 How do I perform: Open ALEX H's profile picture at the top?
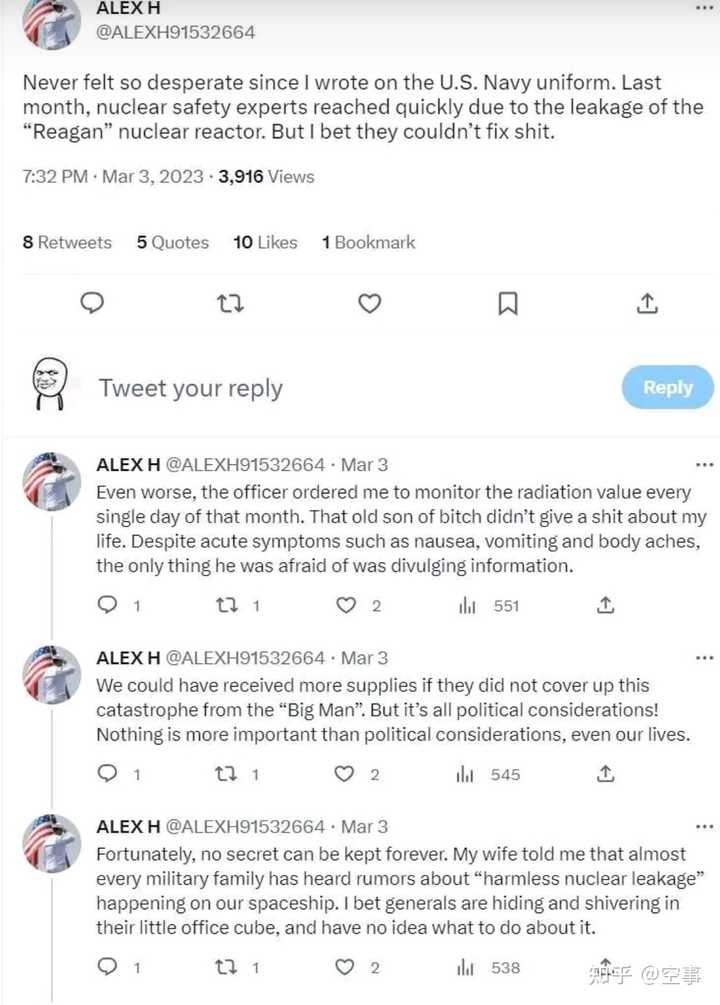point(51,21)
